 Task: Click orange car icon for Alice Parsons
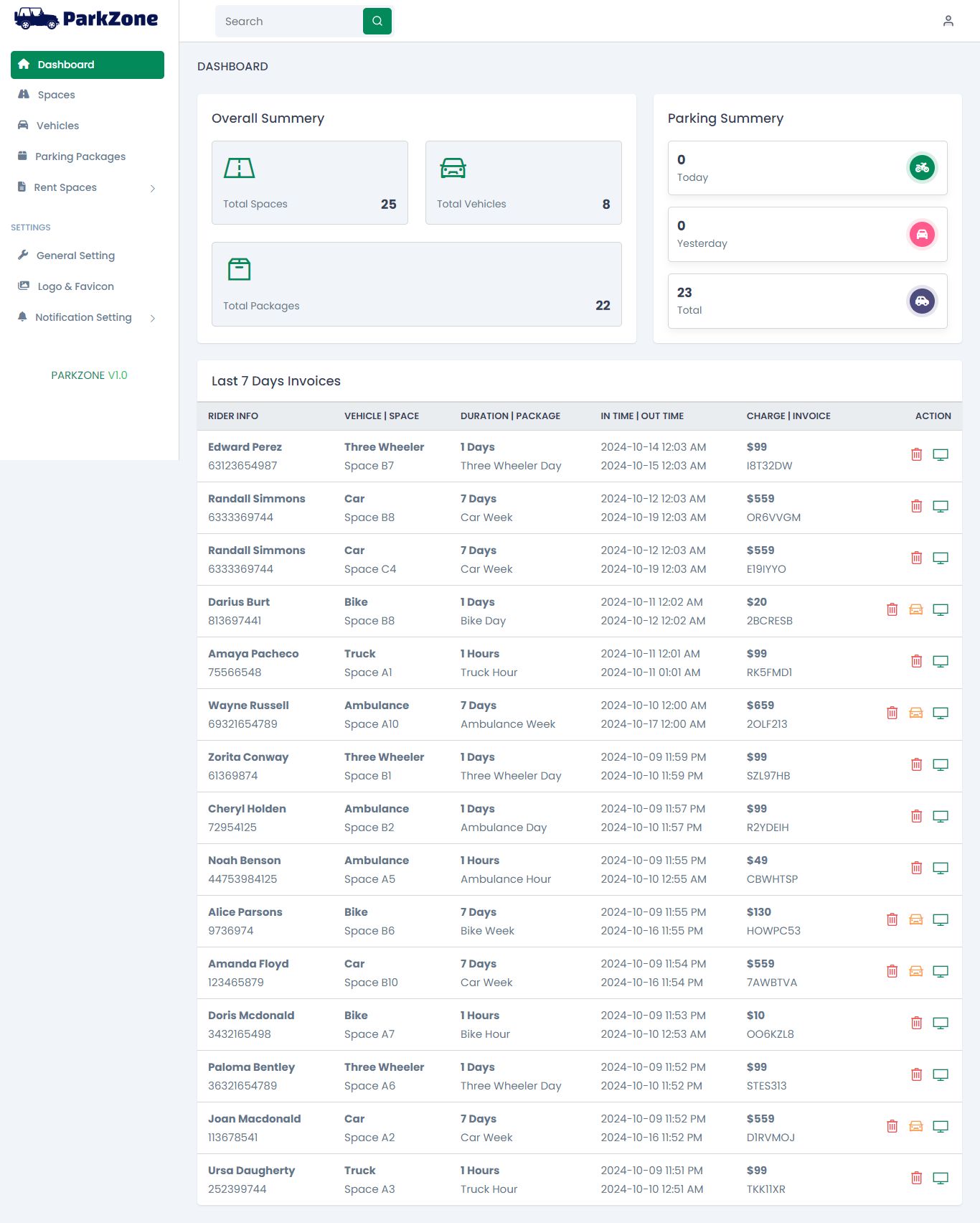coord(916,919)
